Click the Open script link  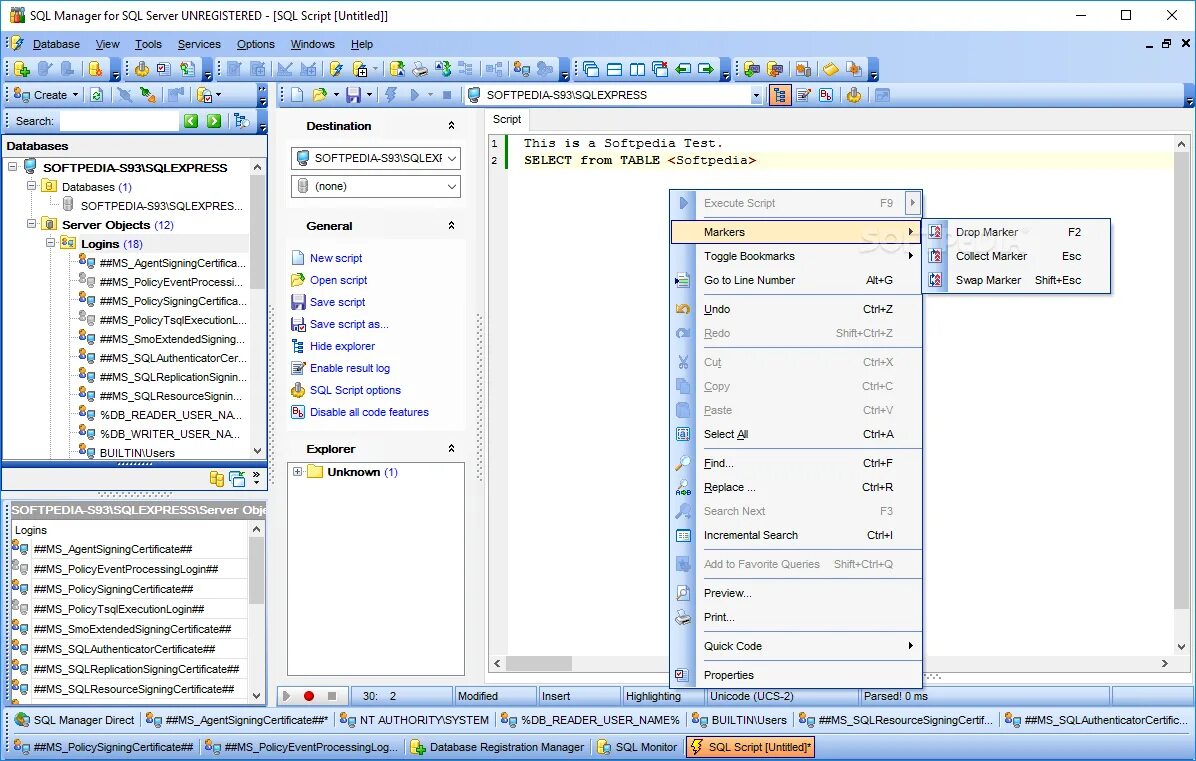point(338,280)
